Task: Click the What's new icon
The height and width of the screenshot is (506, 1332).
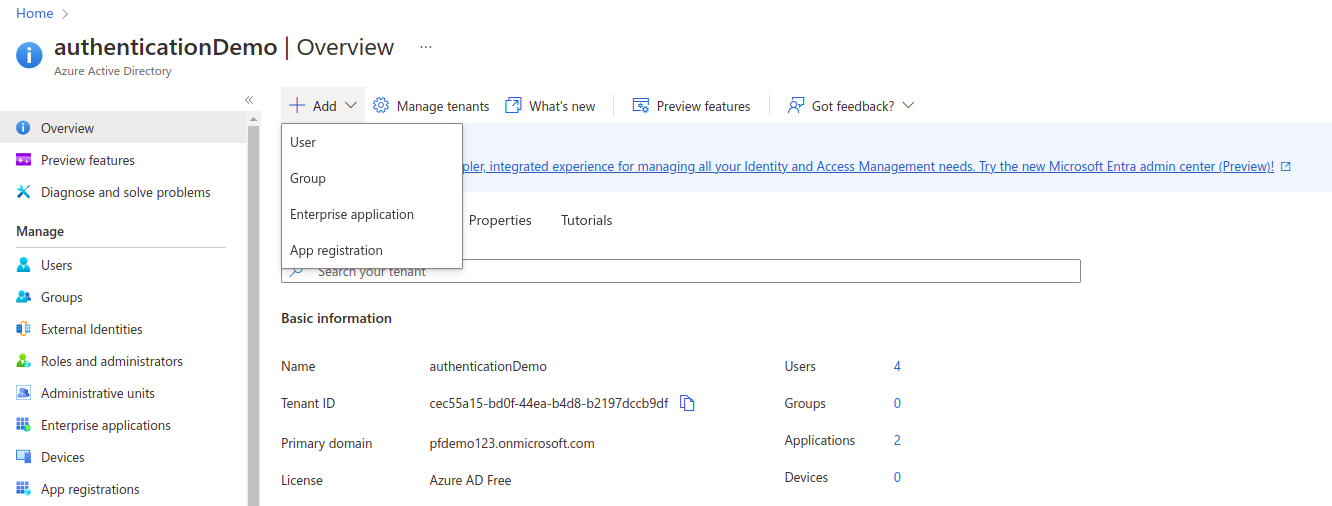Action: pyautogui.click(x=513, y=105)
